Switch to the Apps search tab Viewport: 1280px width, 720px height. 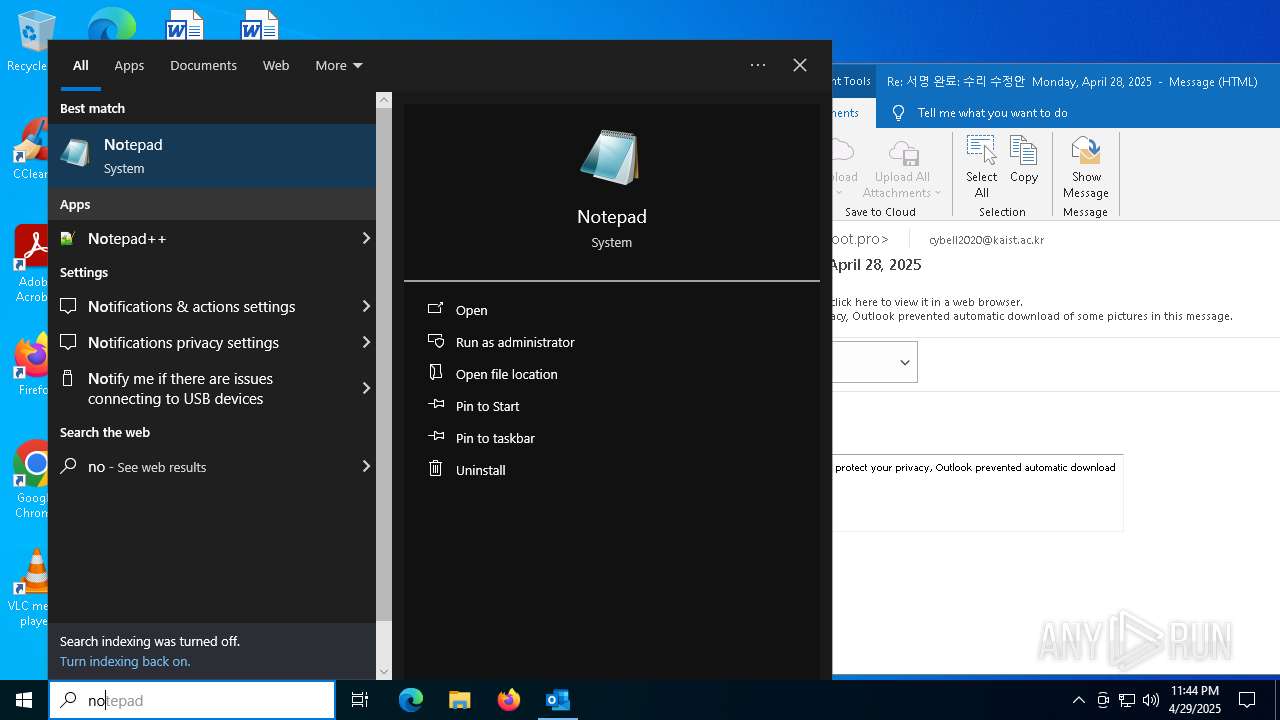coord(129,65)
